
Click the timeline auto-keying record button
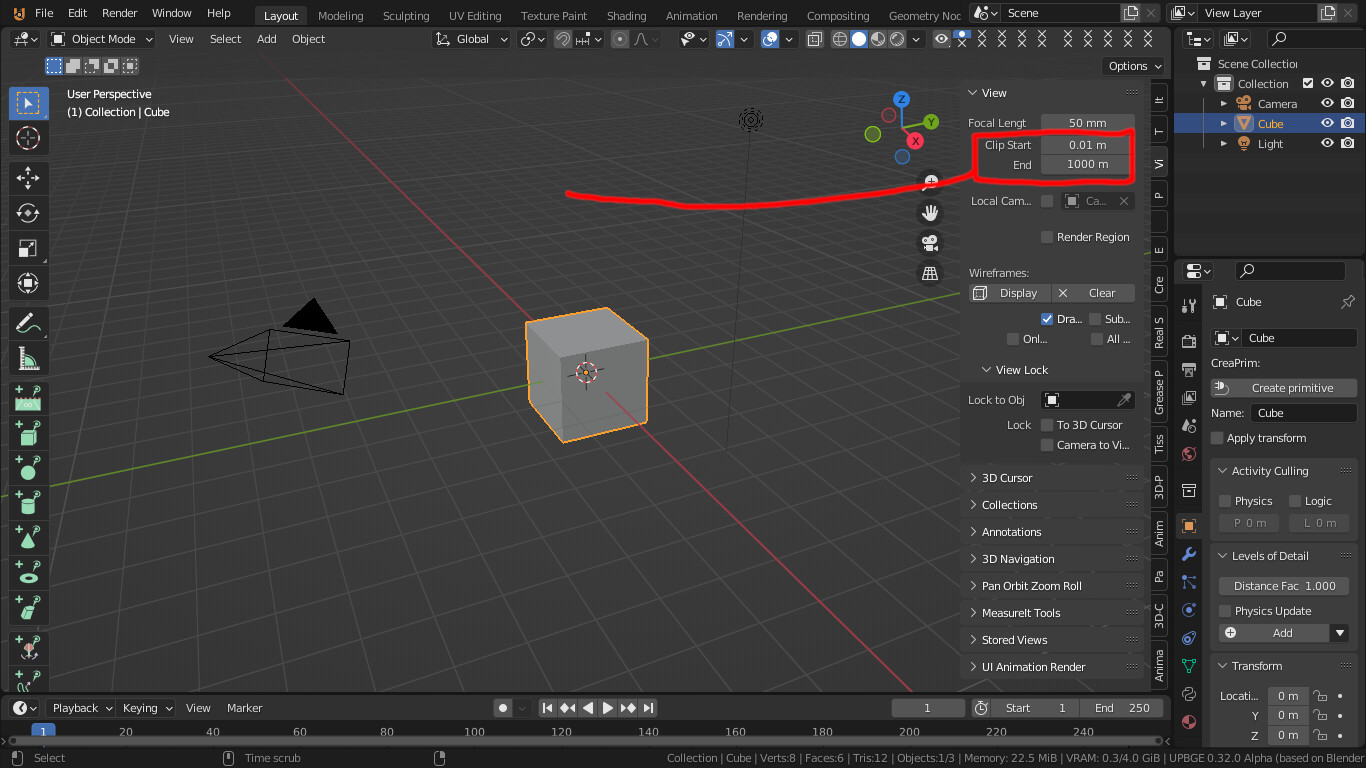[503, 708]
